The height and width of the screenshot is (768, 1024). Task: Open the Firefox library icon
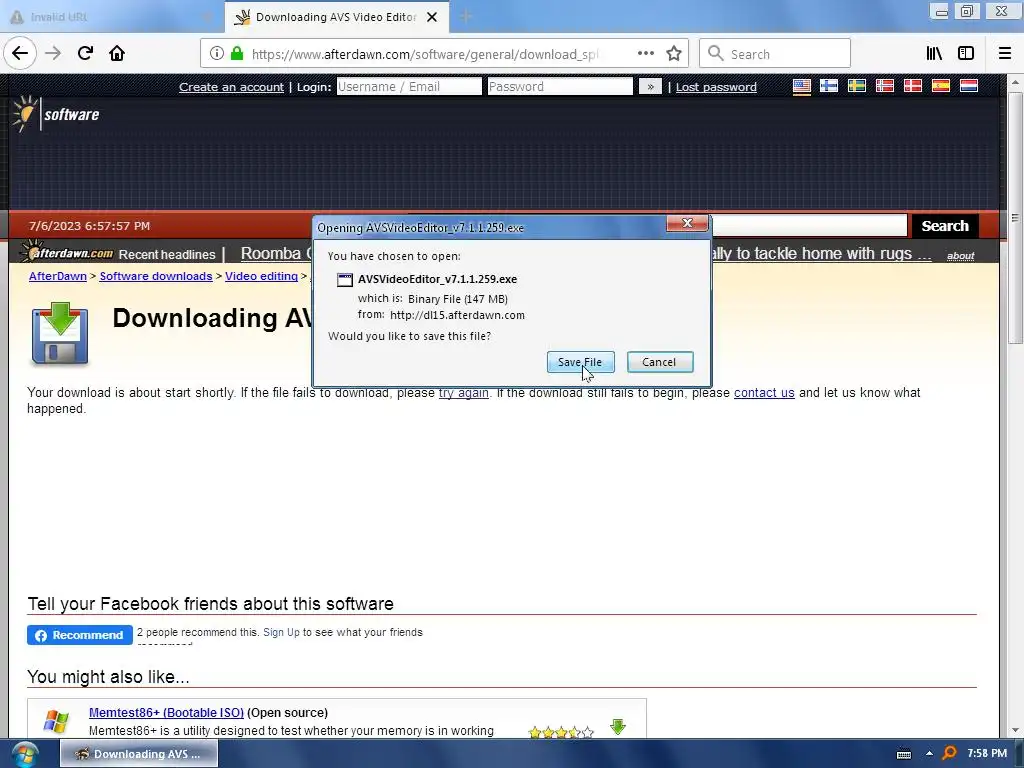tap(934, 54)
